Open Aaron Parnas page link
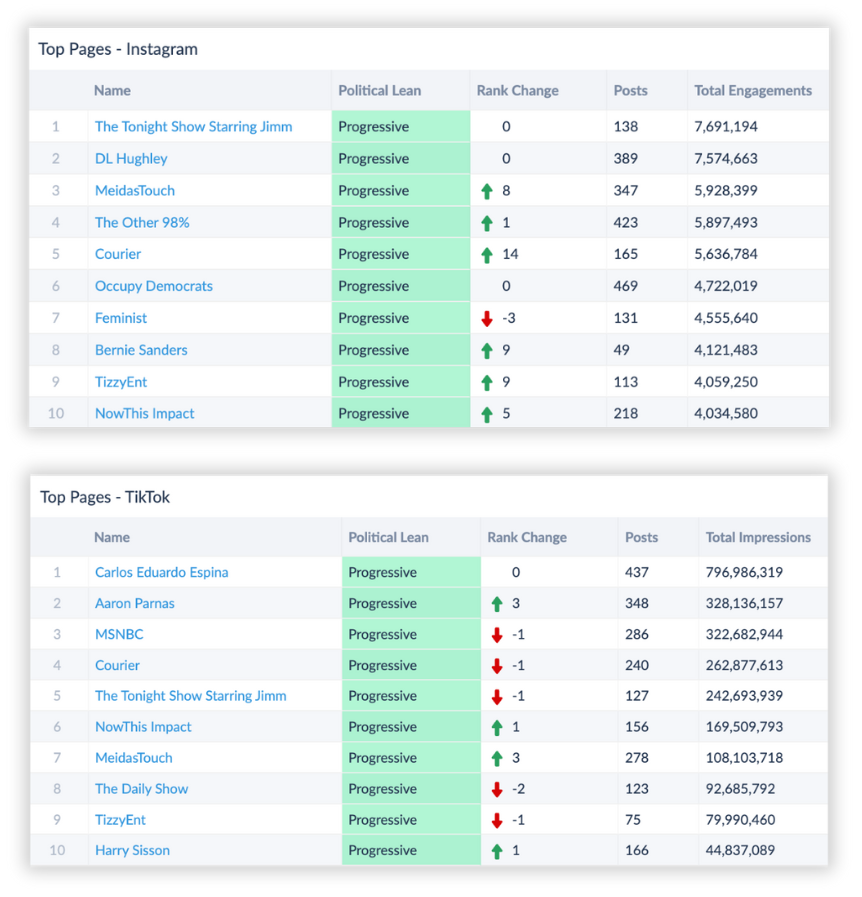Image resolution: width=862 pixels, height=897 pixels. coord(134,603)
